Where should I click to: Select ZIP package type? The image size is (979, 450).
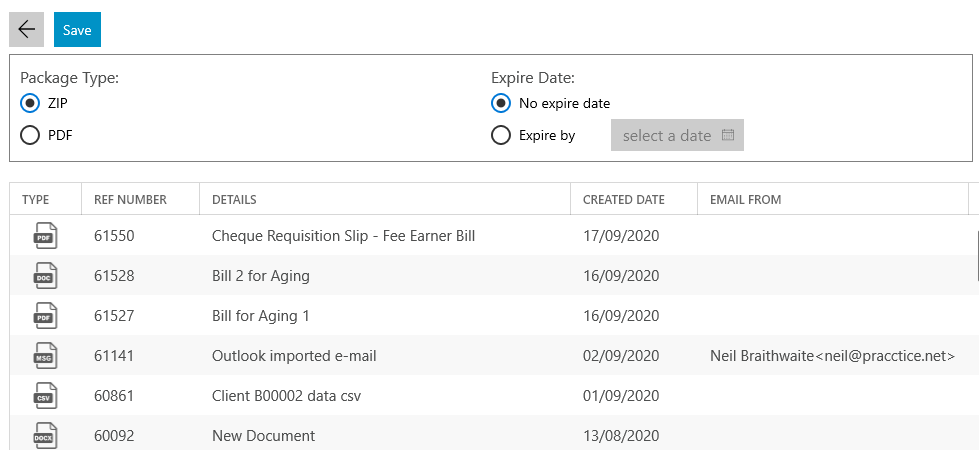tap(30, 103)
